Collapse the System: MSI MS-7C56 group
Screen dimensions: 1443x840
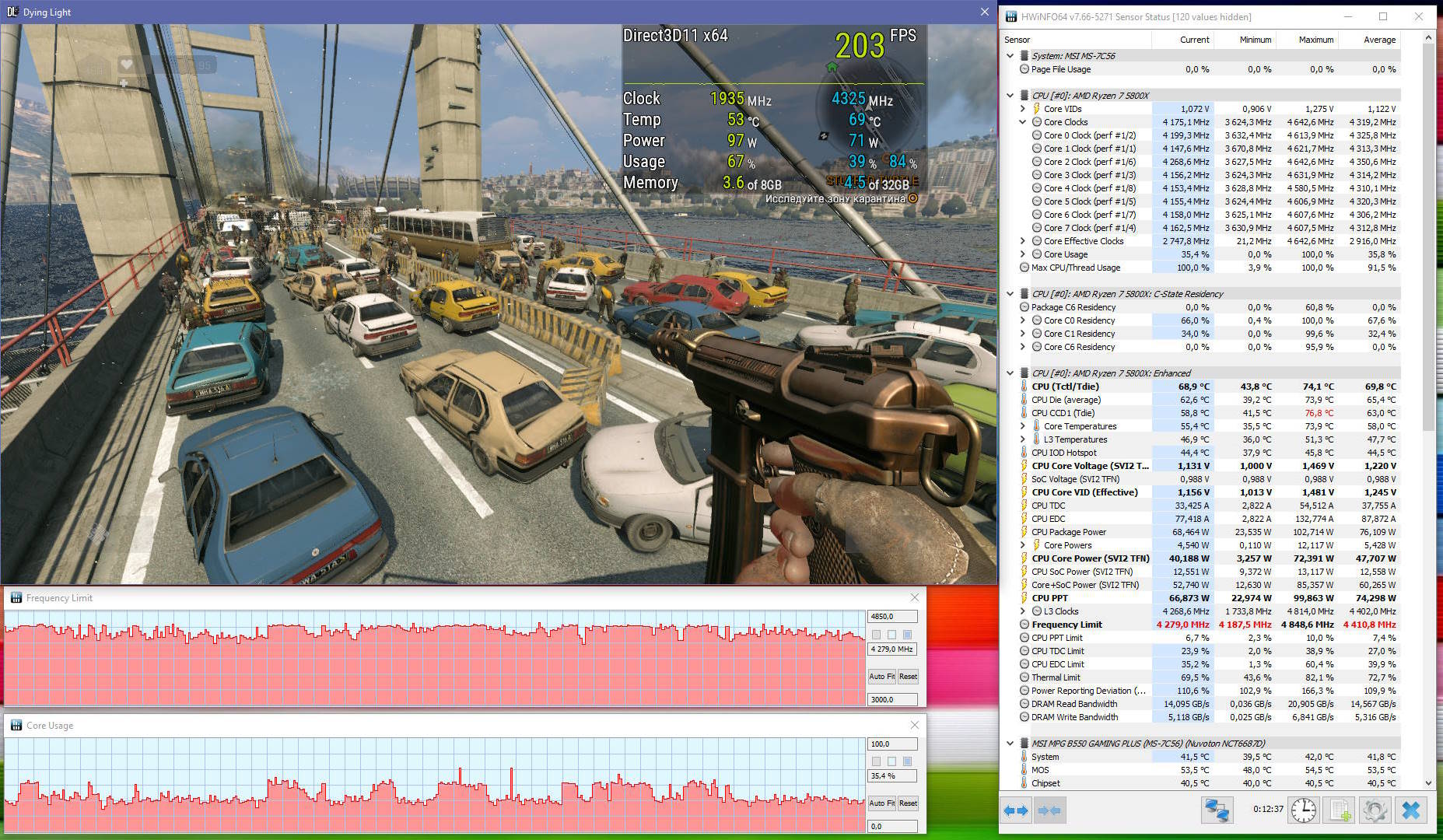[1010, 56]
